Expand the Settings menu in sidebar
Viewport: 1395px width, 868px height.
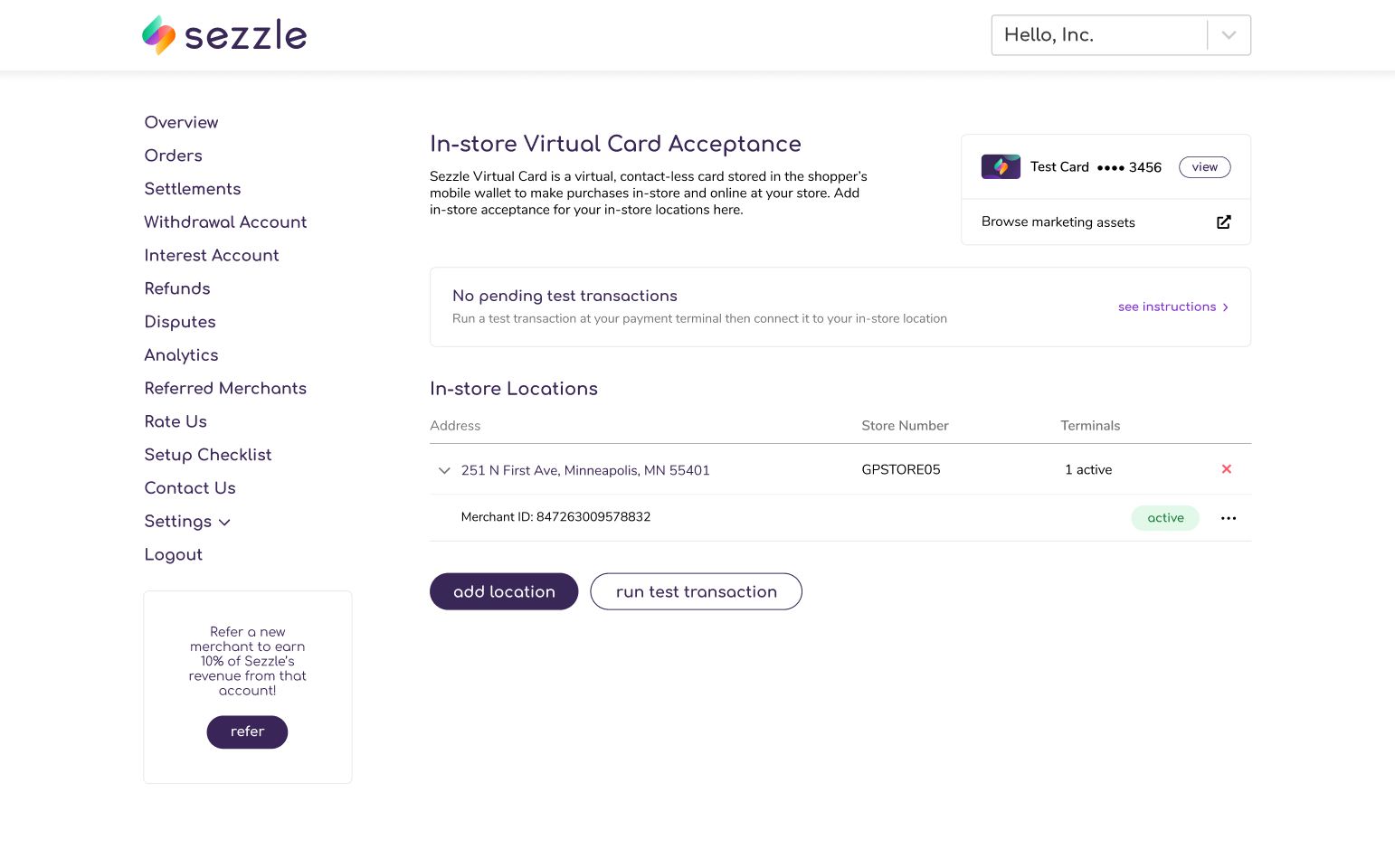coord(187,522)
